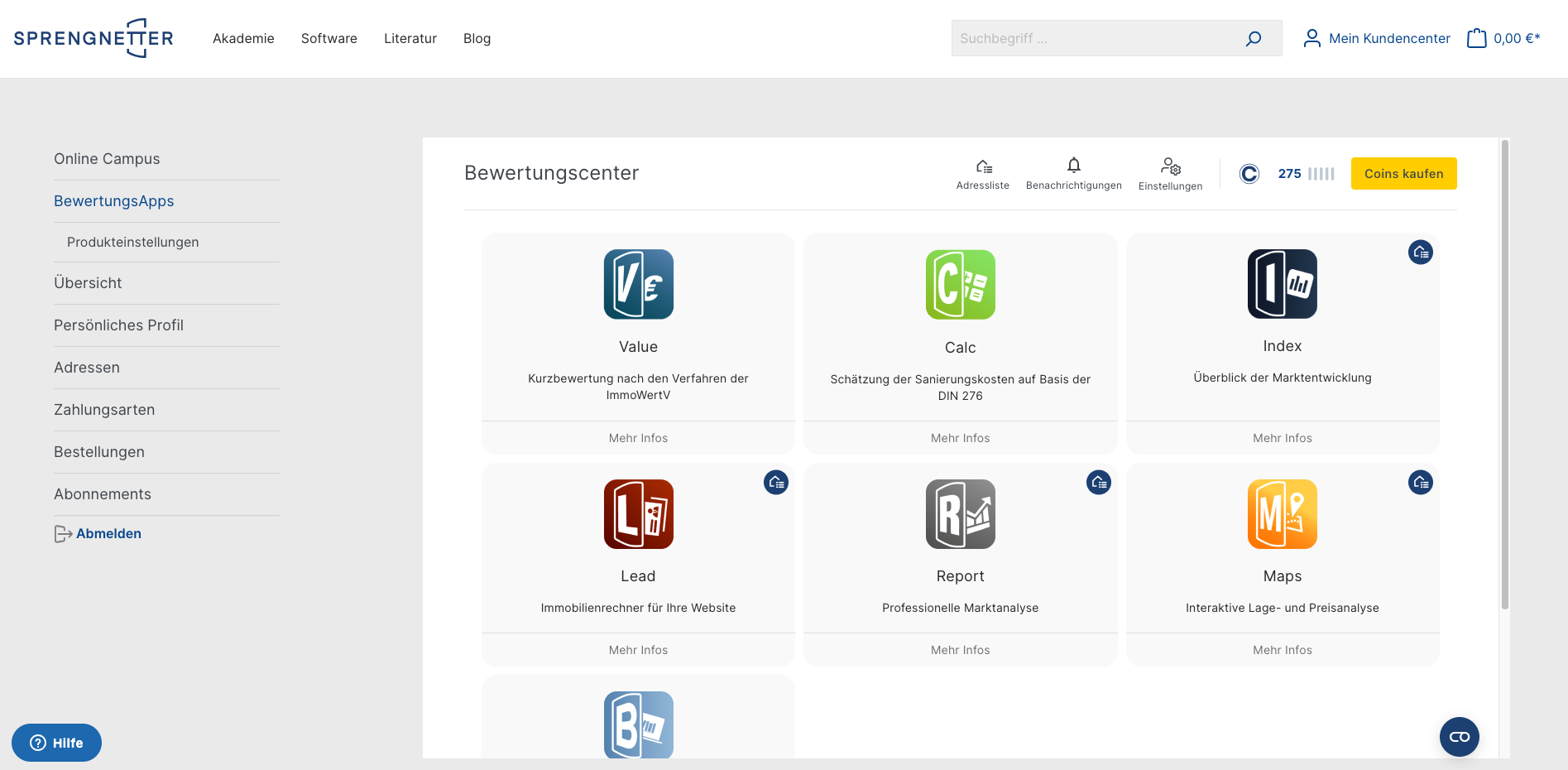Click the coin balance icon

coord(1249,174)
